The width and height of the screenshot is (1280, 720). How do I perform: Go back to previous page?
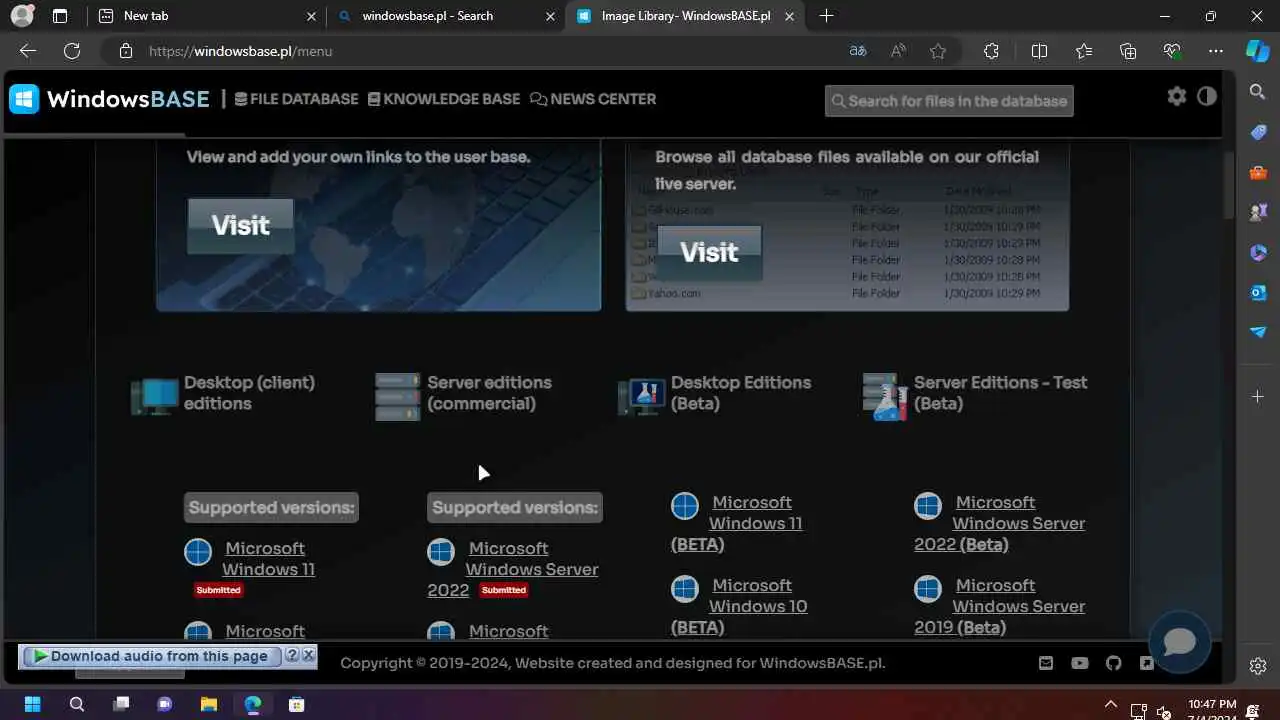[28, 51]
